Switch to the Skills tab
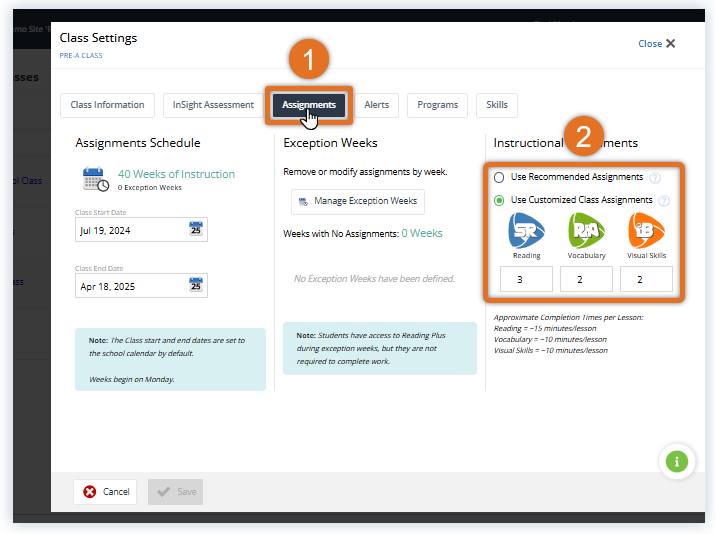This screenshot has width=716, height=534. coord(497,105)
